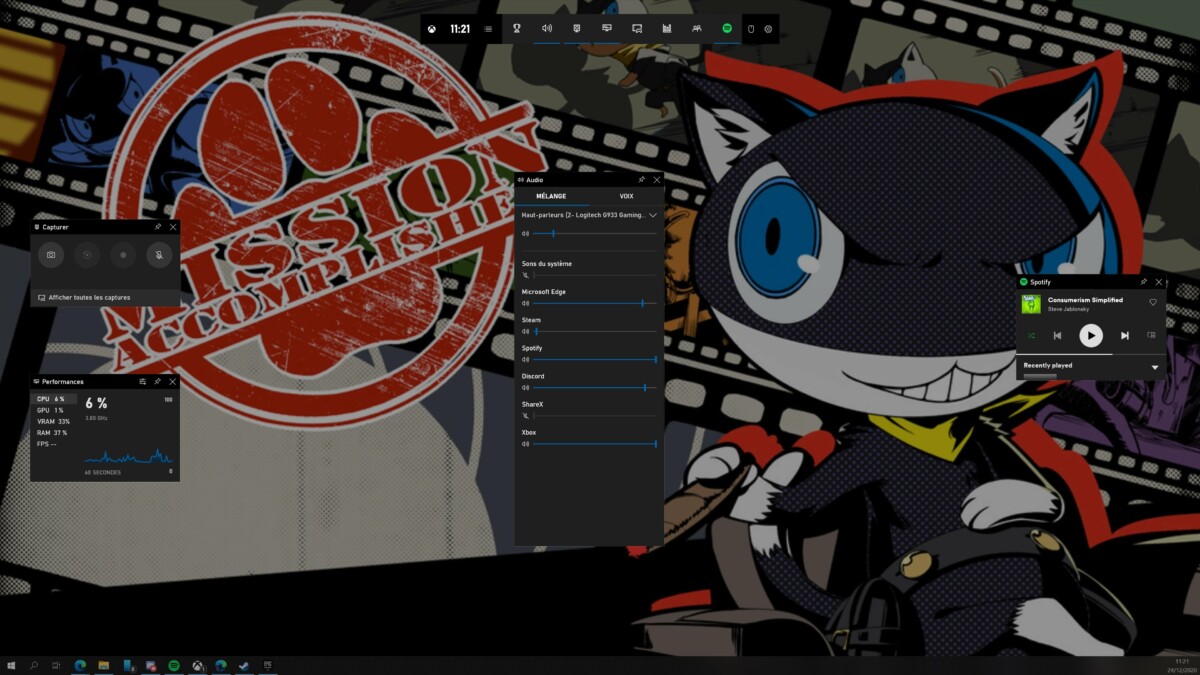This screenshot has height=675, width=1200.
Task: Skip to the previous Spotify track
Action: 1057,336
